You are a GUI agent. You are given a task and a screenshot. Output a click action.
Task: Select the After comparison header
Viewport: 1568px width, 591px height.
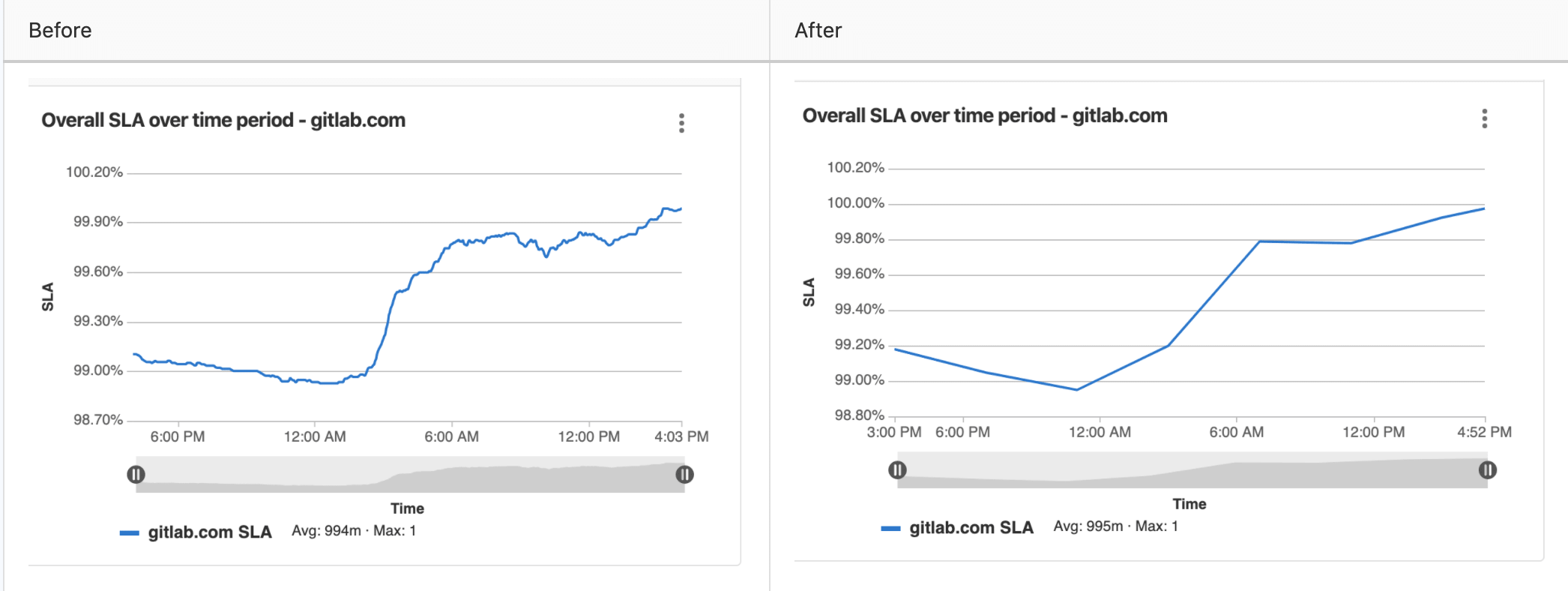818,30
